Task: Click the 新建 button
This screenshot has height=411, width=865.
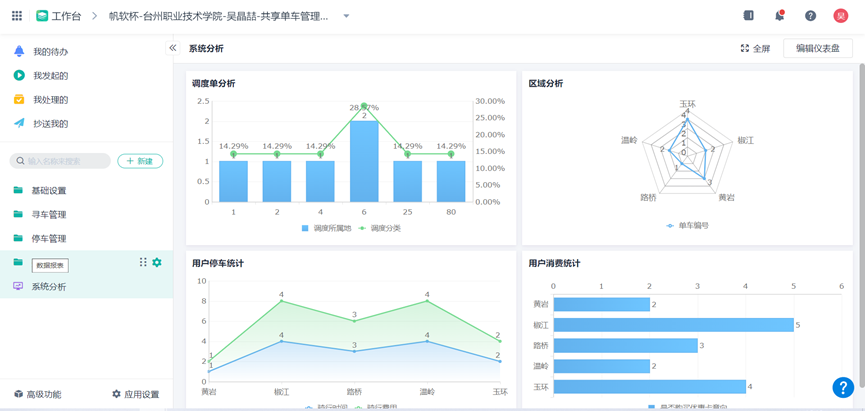Action: pyautogui.click(x=140, y=161)
